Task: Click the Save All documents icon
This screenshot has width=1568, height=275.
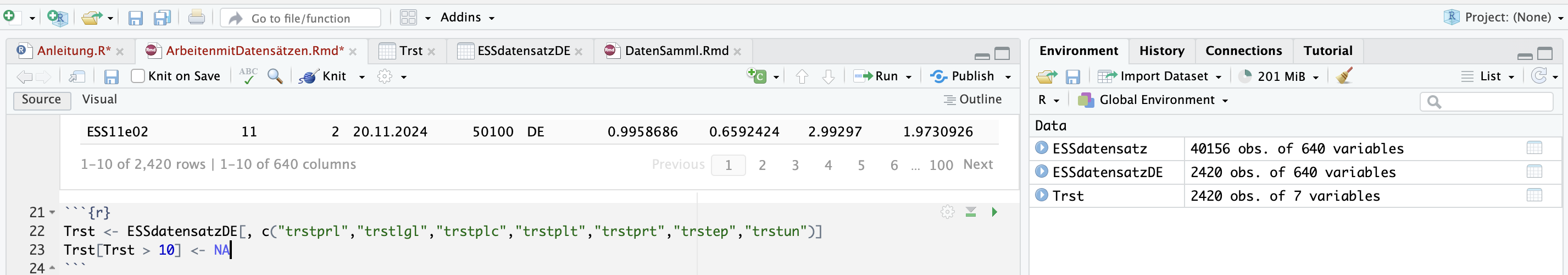Action: 162,18
